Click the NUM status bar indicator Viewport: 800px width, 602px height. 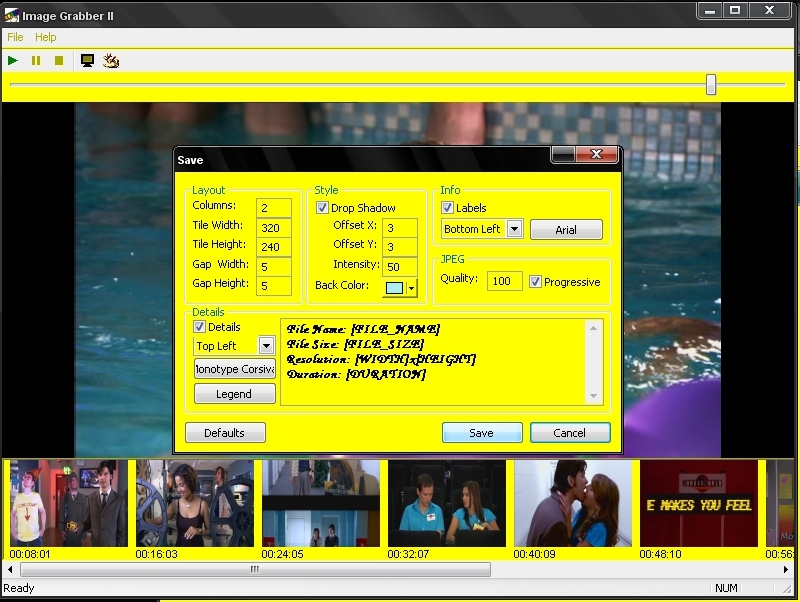point(726,588)
